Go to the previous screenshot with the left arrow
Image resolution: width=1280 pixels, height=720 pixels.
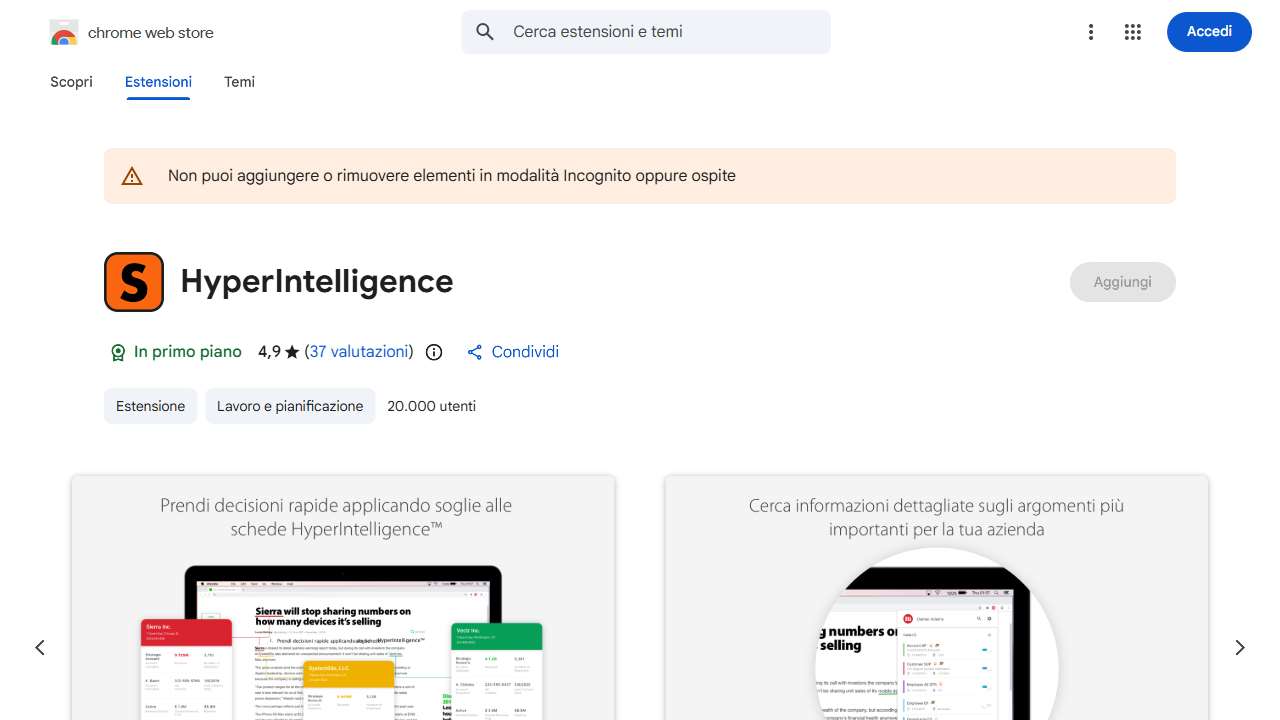pyautogui.click(x=40, y=647)
